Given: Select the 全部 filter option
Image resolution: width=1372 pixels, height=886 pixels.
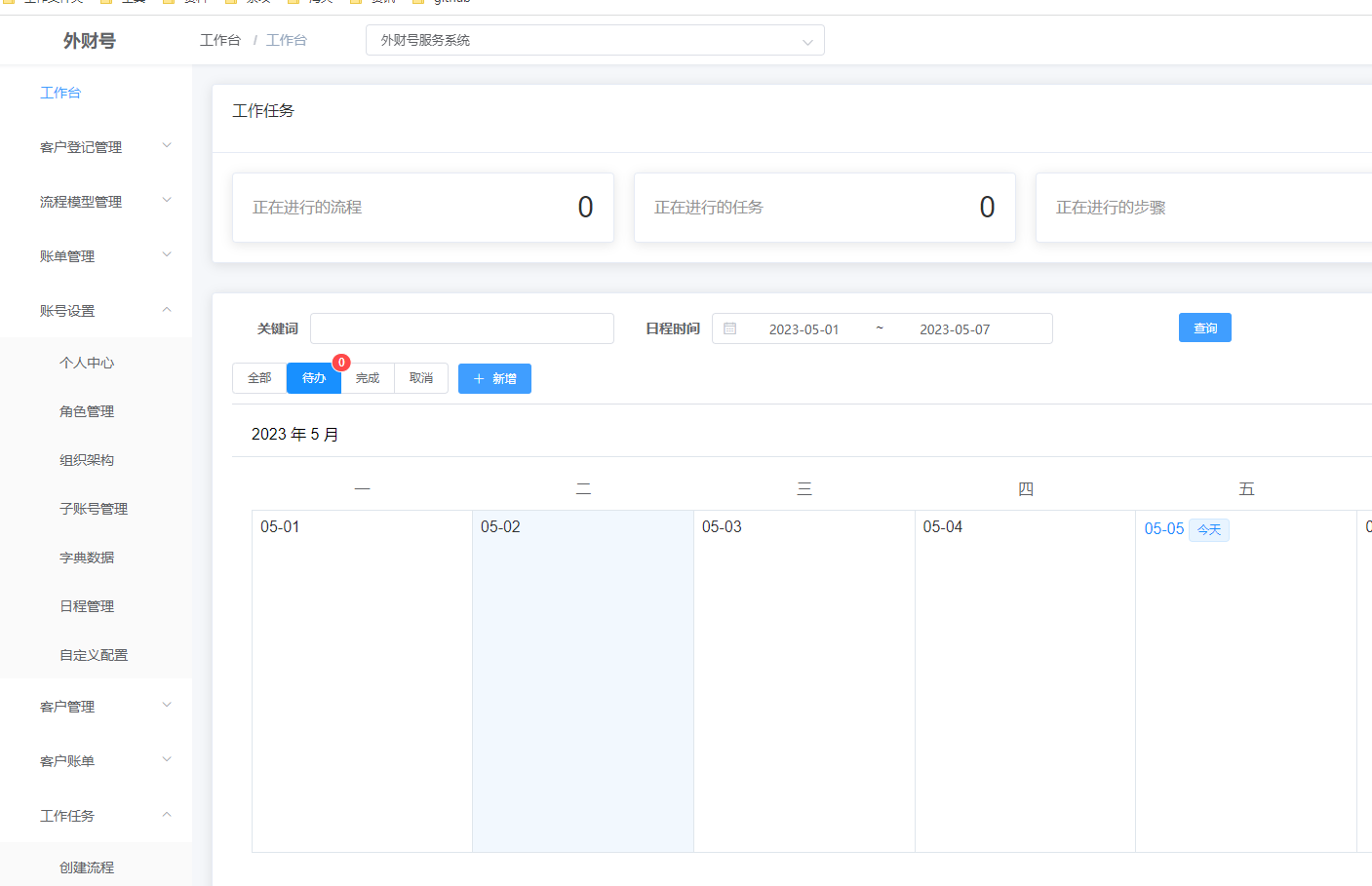Looking at the screenshot, I should 259,378.
